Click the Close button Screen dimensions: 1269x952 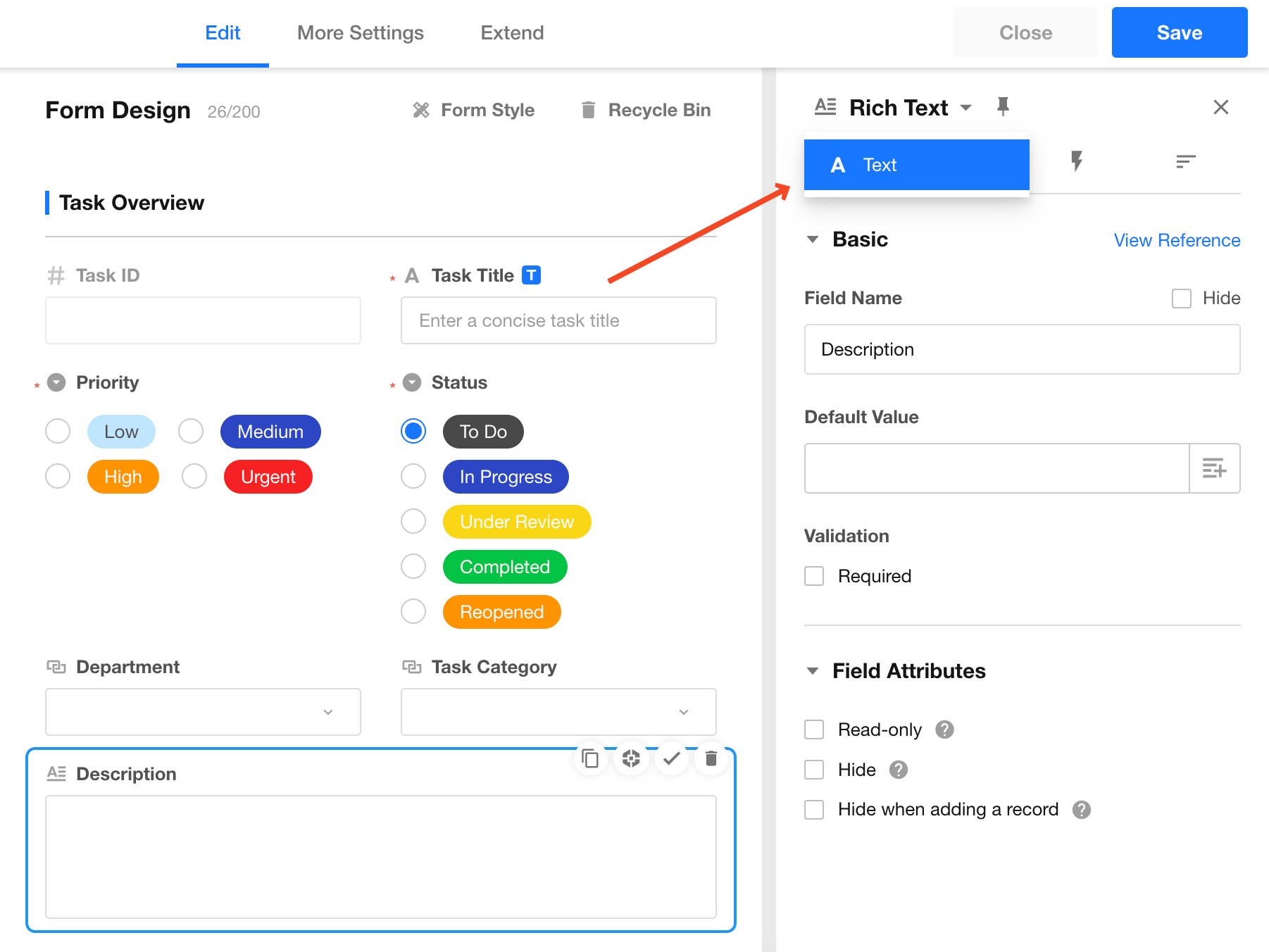pyautogui.click(x=1025, y=32)
